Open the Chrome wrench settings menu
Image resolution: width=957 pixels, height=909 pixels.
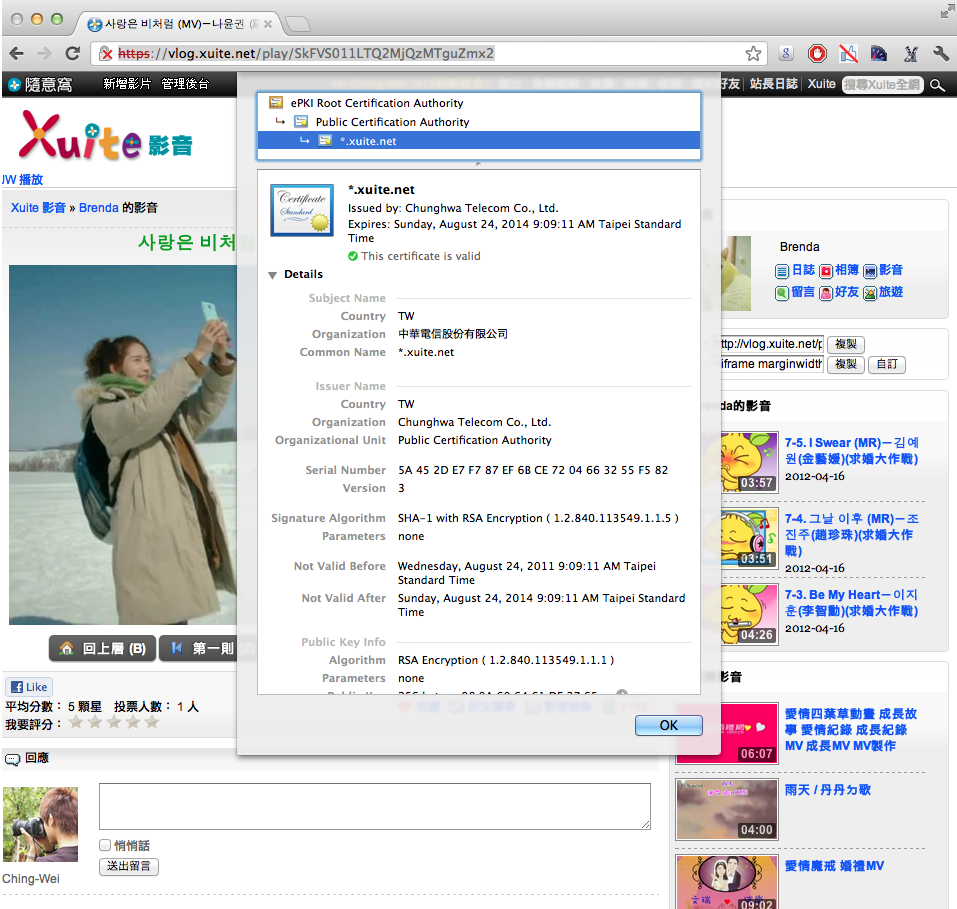941,54
